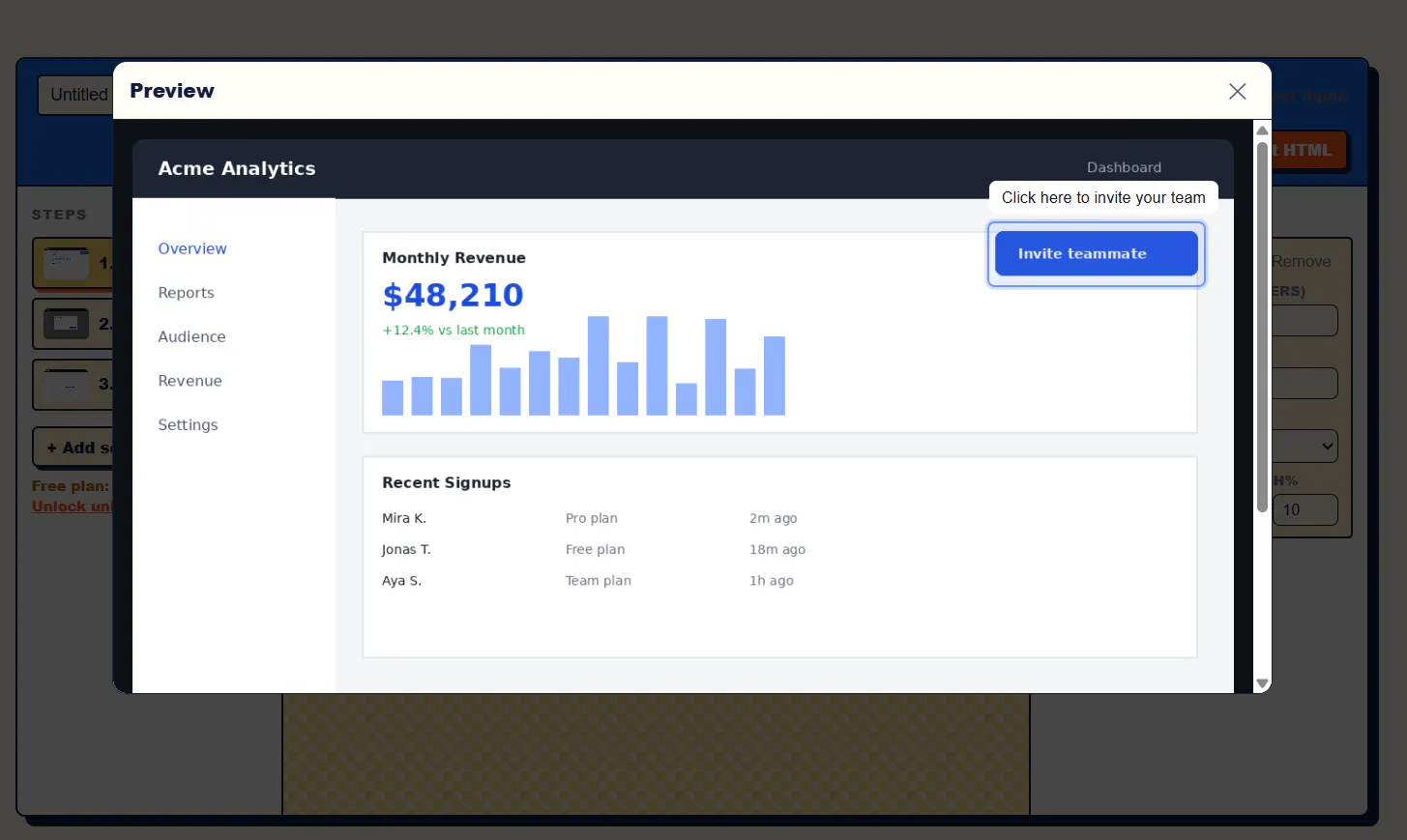The width and height of the screenshot is (1407, 840).
Task: Click the preview scrollbar up arrow
Action: [x=1262, y=130]
